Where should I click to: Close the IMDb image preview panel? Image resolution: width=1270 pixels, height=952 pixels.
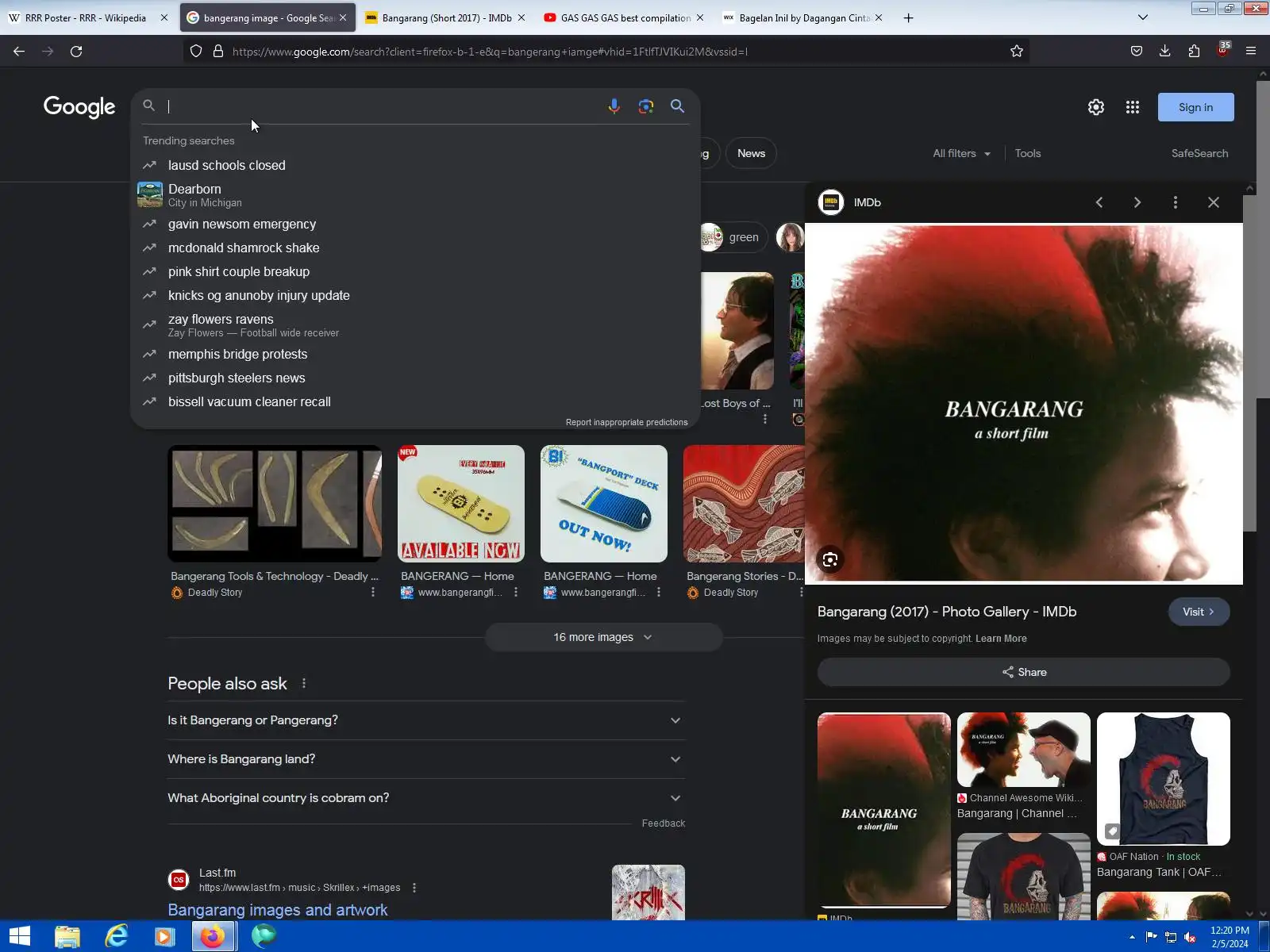[1214, 202]
